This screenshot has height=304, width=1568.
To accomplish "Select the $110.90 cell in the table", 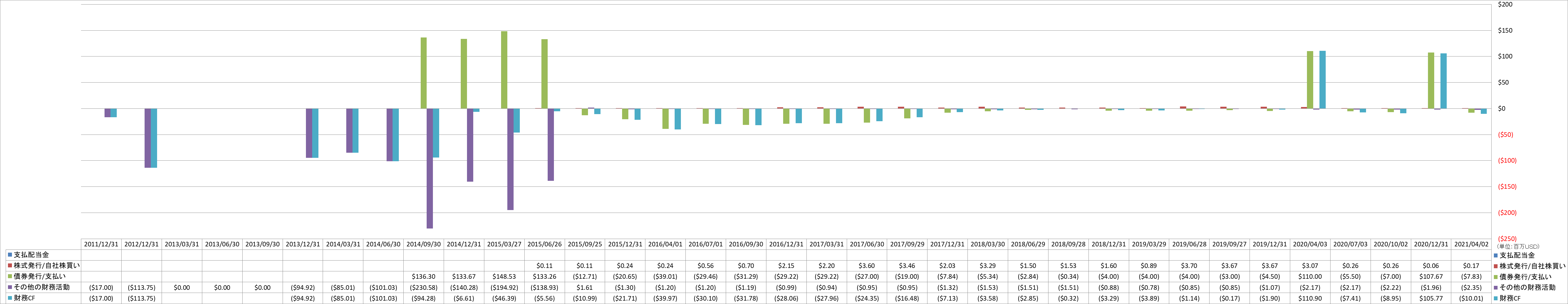I will click(x=1310, y=299).
